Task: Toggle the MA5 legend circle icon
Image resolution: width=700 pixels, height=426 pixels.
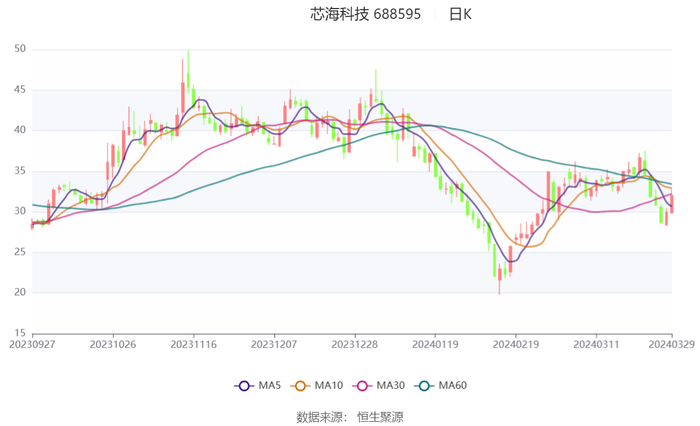Action: 244,386
